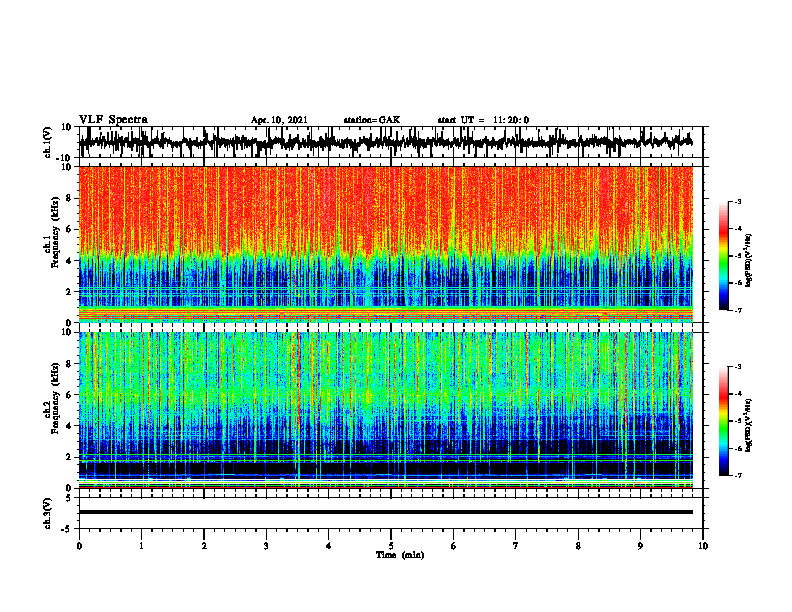Click the "8" kHz tick on ch.1 spectrogram
This screenshot has height=612, width=792.
[69, 198]
